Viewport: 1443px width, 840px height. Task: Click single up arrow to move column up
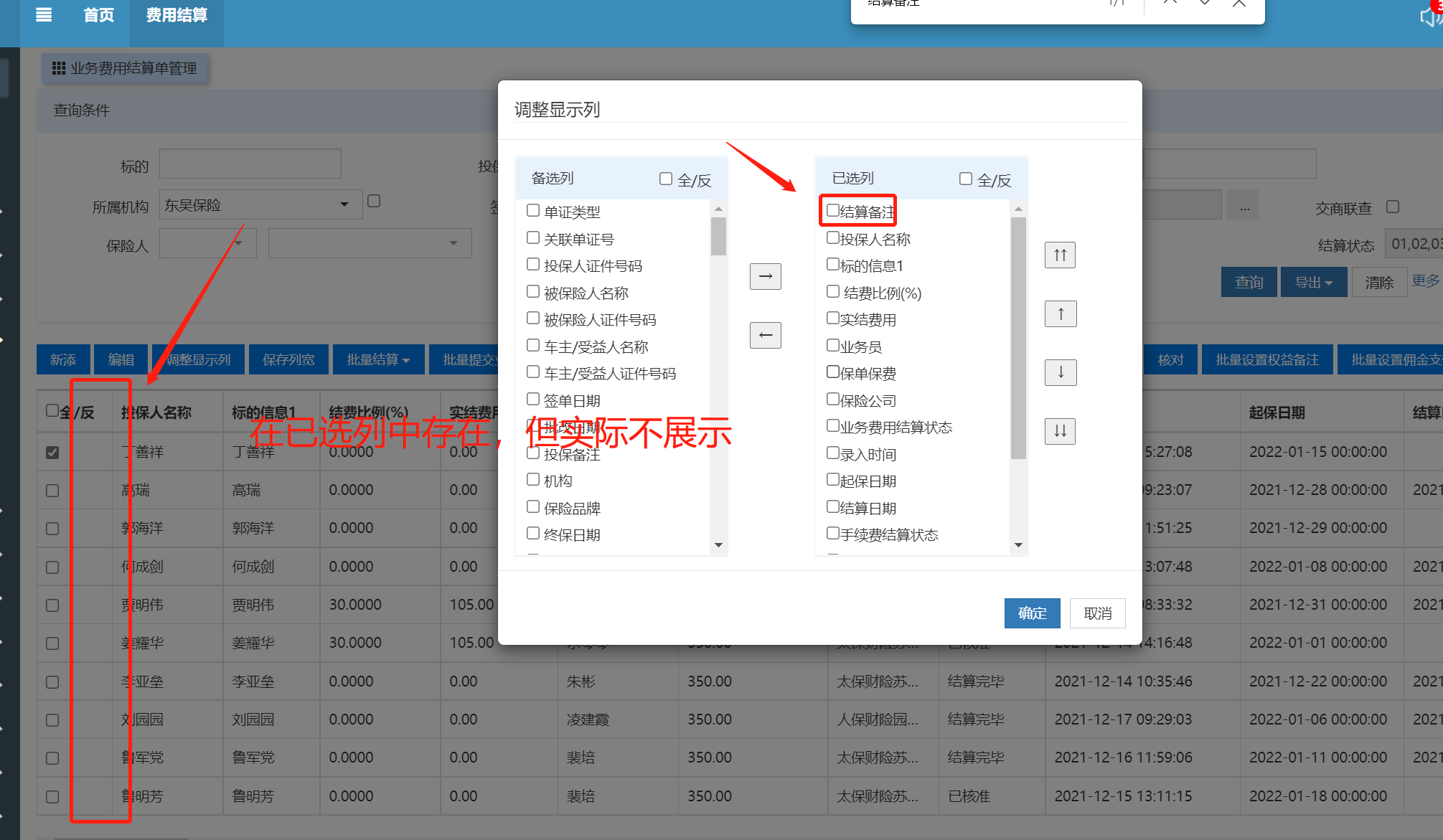coord(1060,314)
